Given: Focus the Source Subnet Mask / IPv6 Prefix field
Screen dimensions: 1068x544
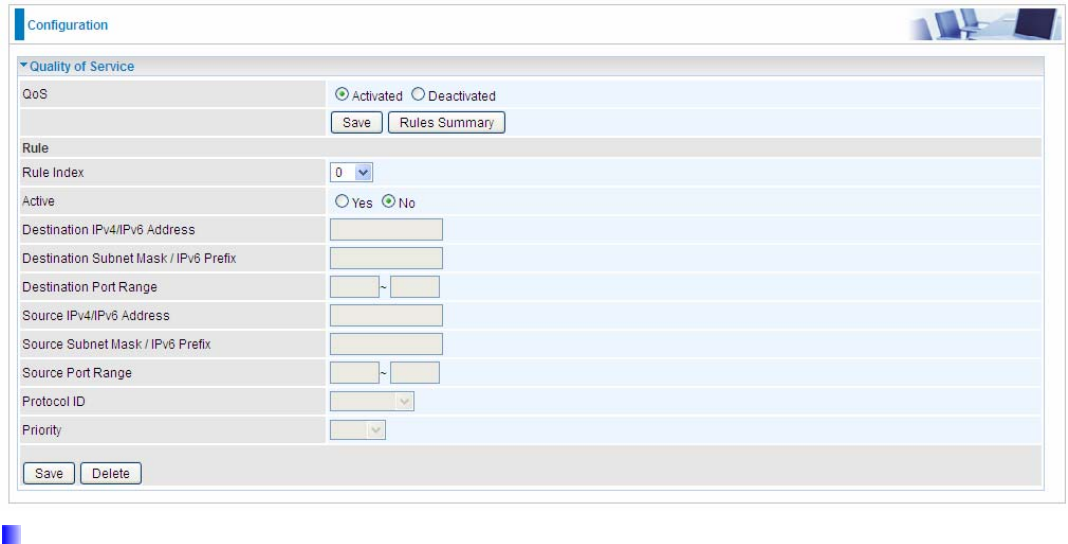Looking at the screenshot, I should click(x=386, y=345).
